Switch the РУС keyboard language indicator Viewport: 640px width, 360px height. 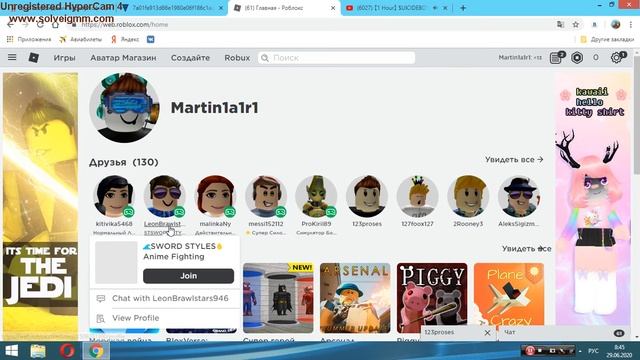(593, 351)
